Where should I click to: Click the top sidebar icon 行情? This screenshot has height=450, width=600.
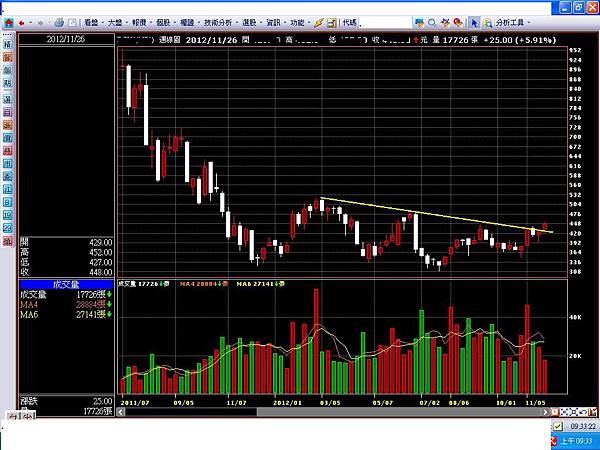coord(8,44)
